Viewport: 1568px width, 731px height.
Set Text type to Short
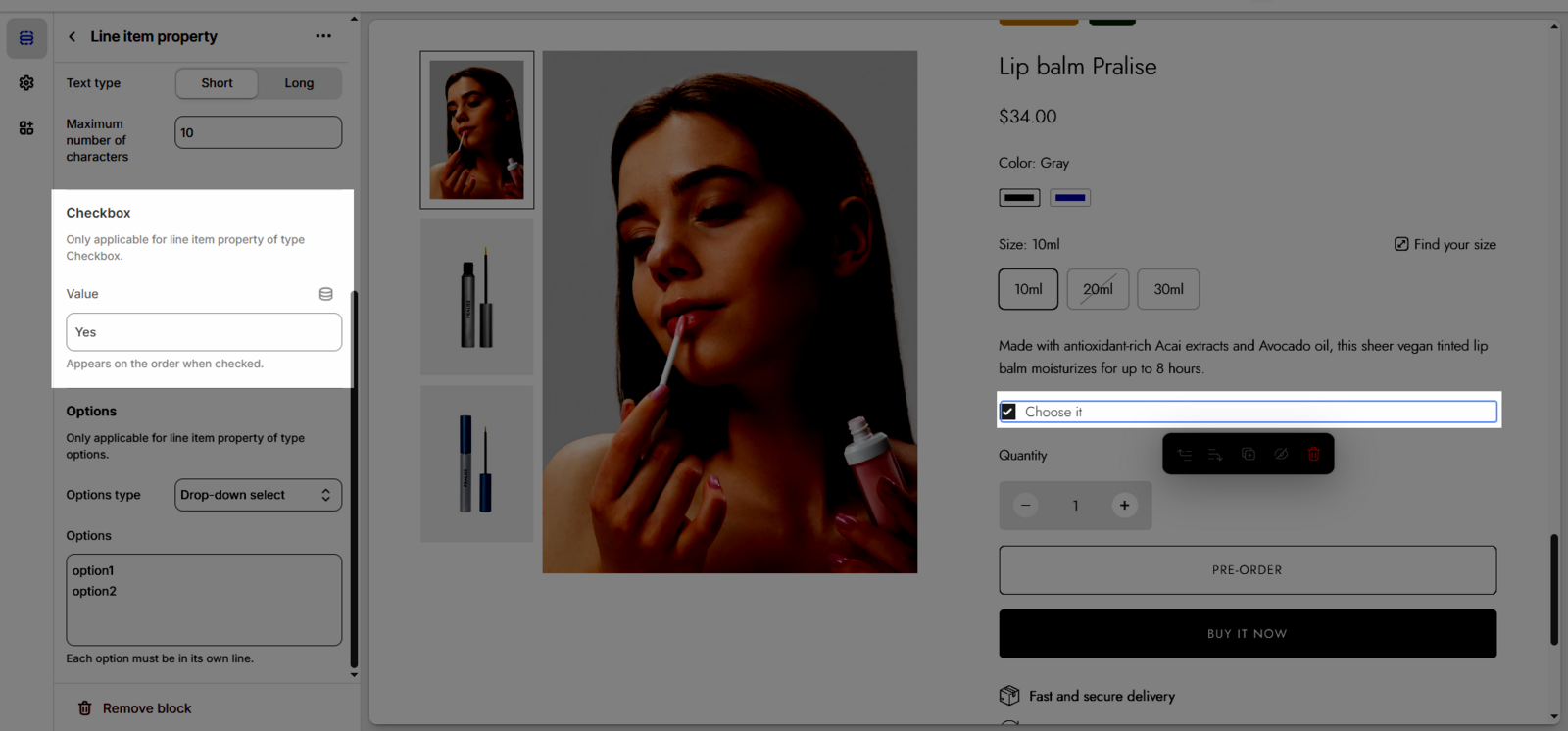coord(217,83)
